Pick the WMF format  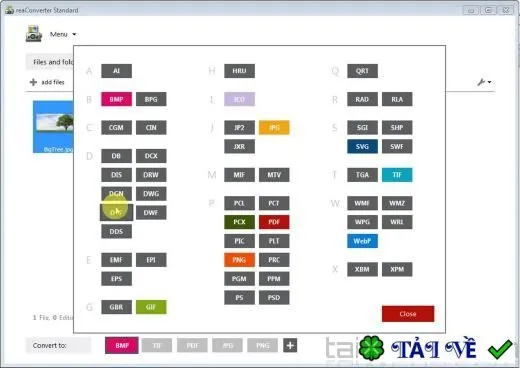[x=362, y=203]
